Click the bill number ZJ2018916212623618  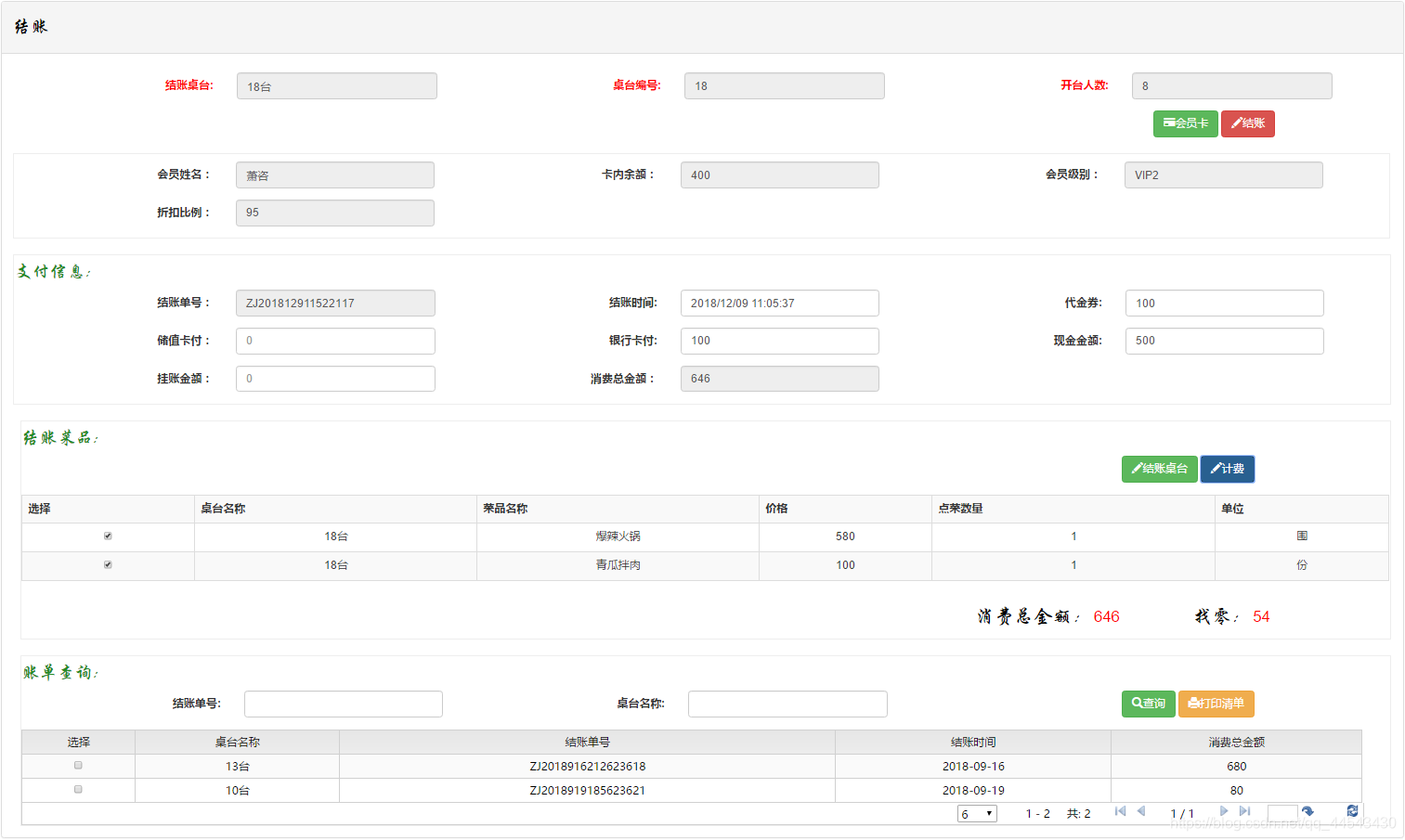point(587,767)
